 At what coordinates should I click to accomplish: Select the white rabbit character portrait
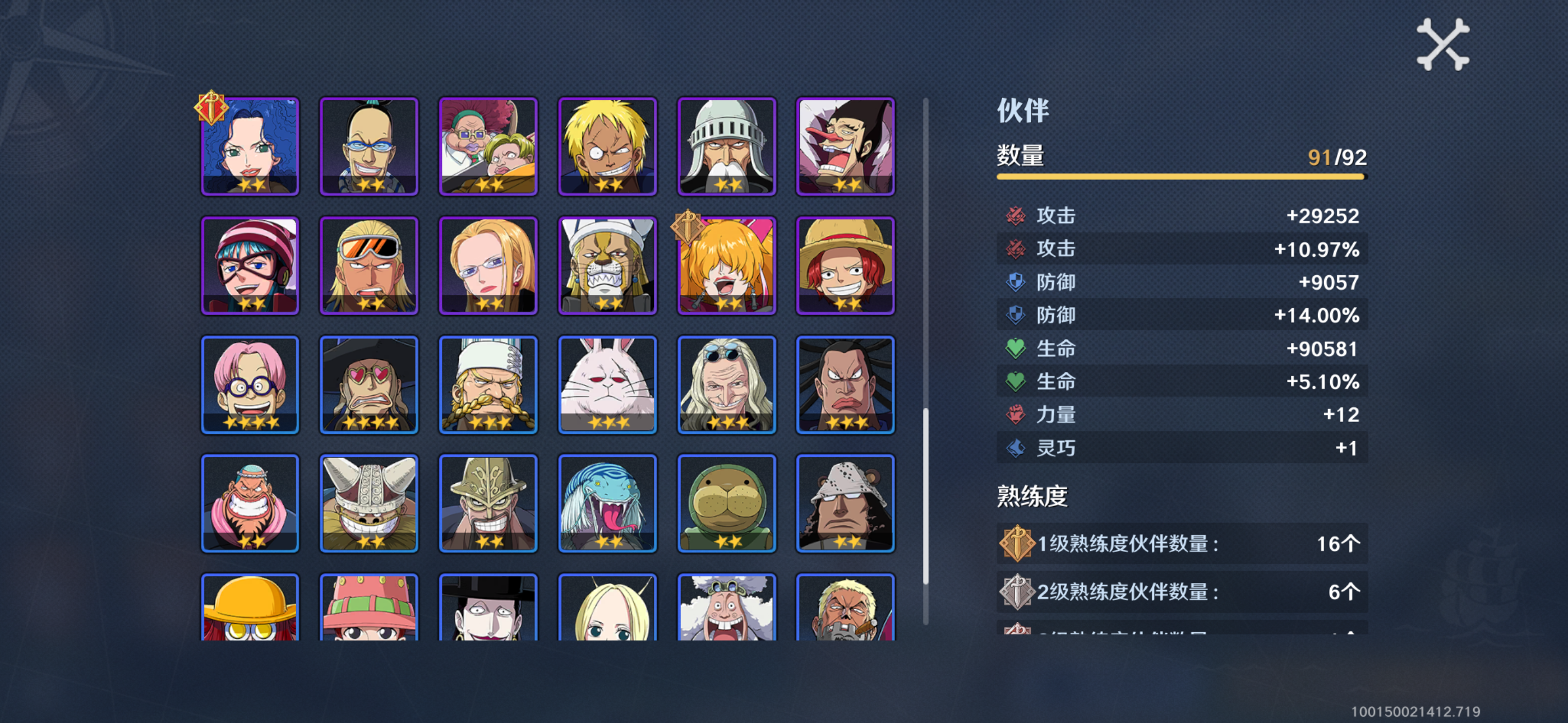pyautogui.click(x=607, y=384)
